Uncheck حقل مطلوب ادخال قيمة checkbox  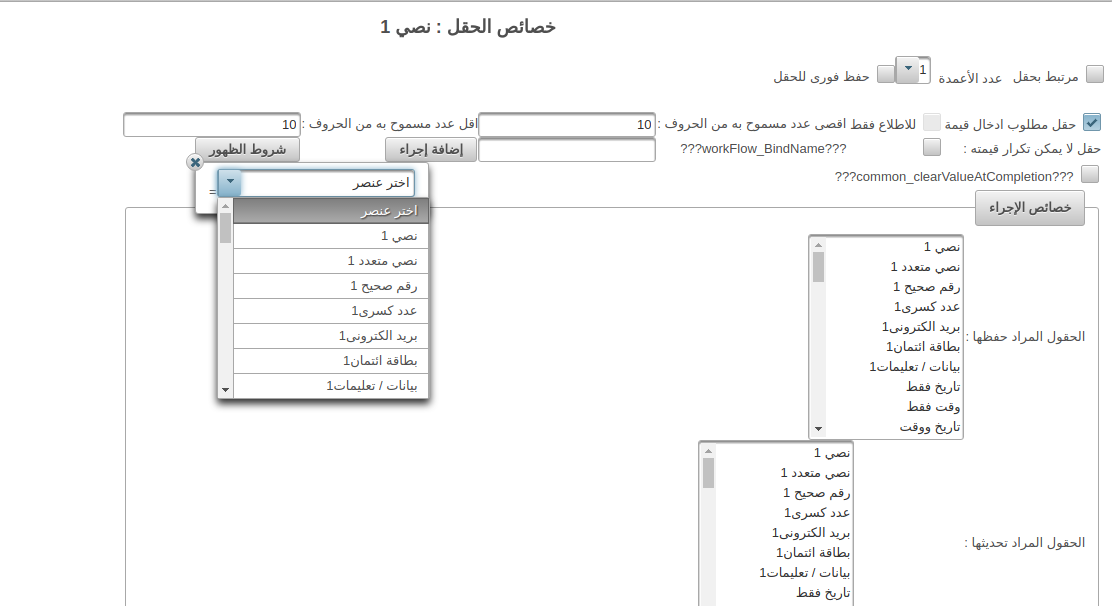click(x=1091, y=123)
